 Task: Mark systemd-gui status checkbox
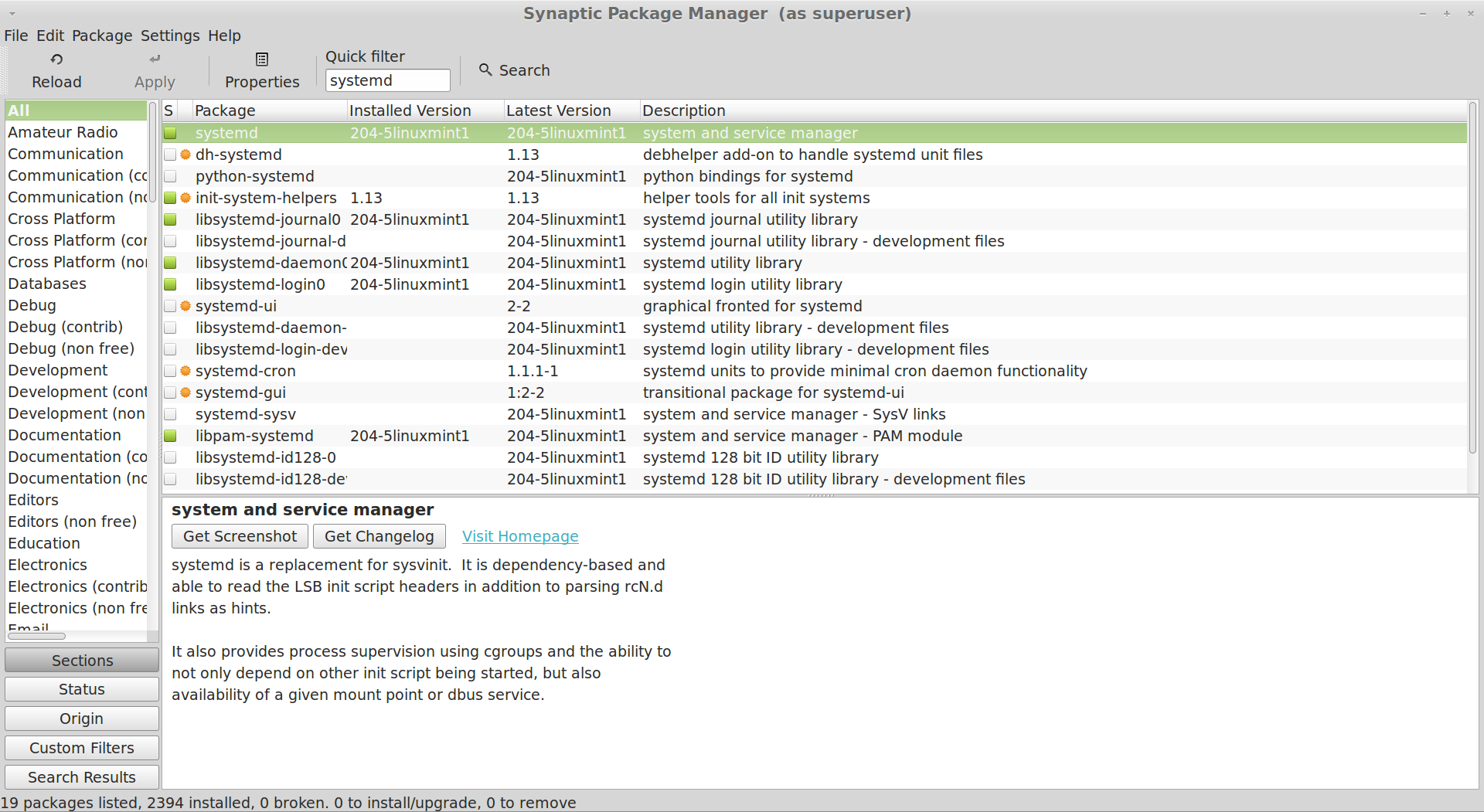pyautogui.click(x=170, y=392)
